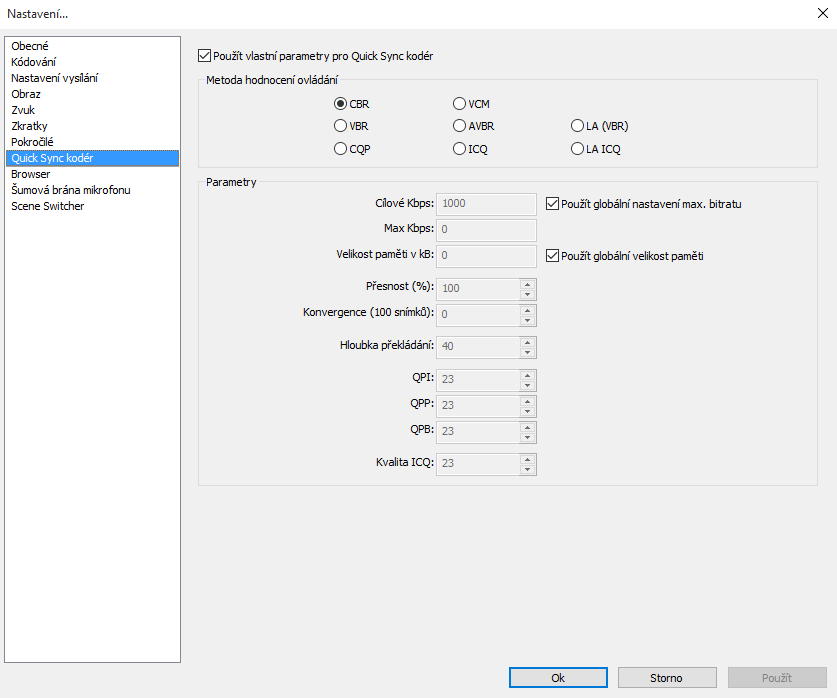
Task: Open the Obecné settings section
Action: [x=30, y=46]
